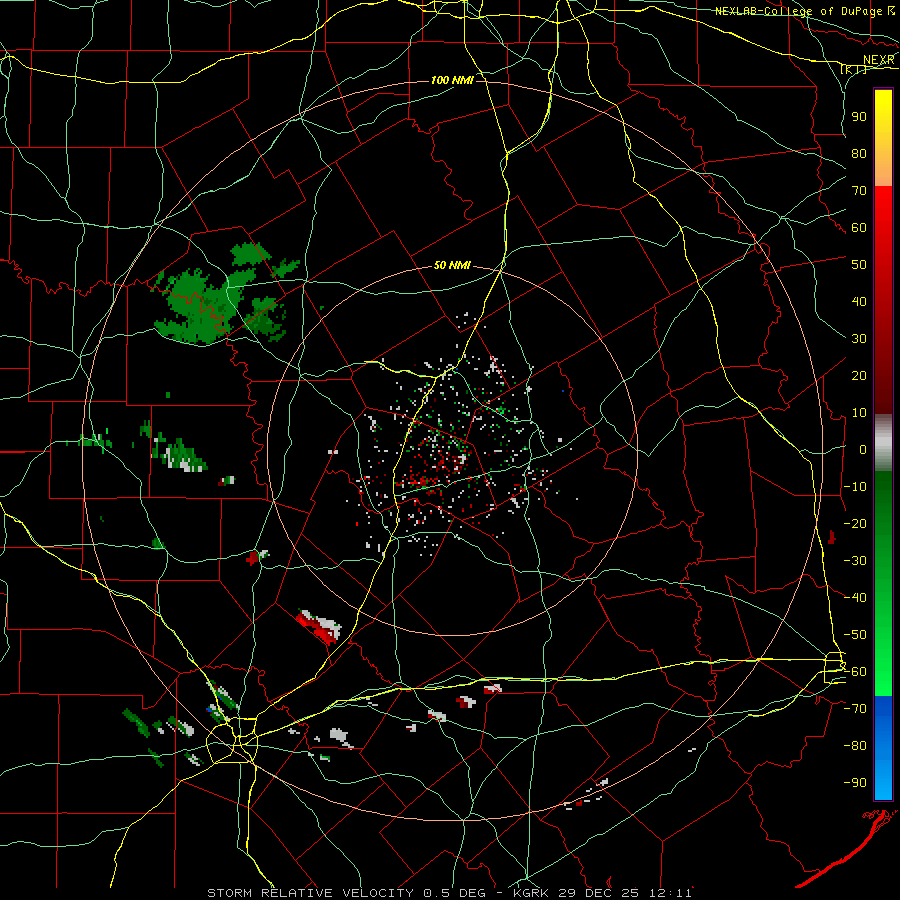Screen dimensions: 900x900
Task: Click the -80 tick label on velocity scale
Action: pos(855,746)
